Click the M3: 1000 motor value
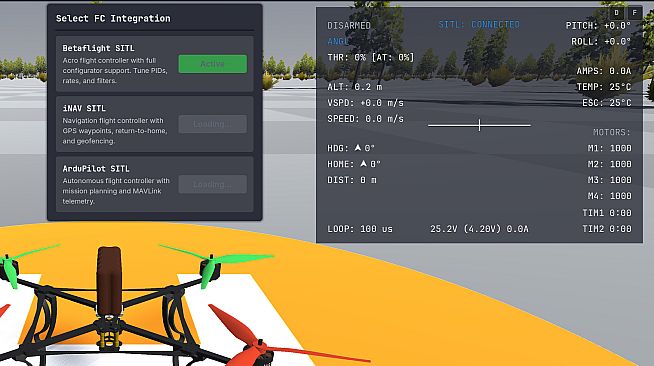The image size is (654, 366). [x=609, y=180]
